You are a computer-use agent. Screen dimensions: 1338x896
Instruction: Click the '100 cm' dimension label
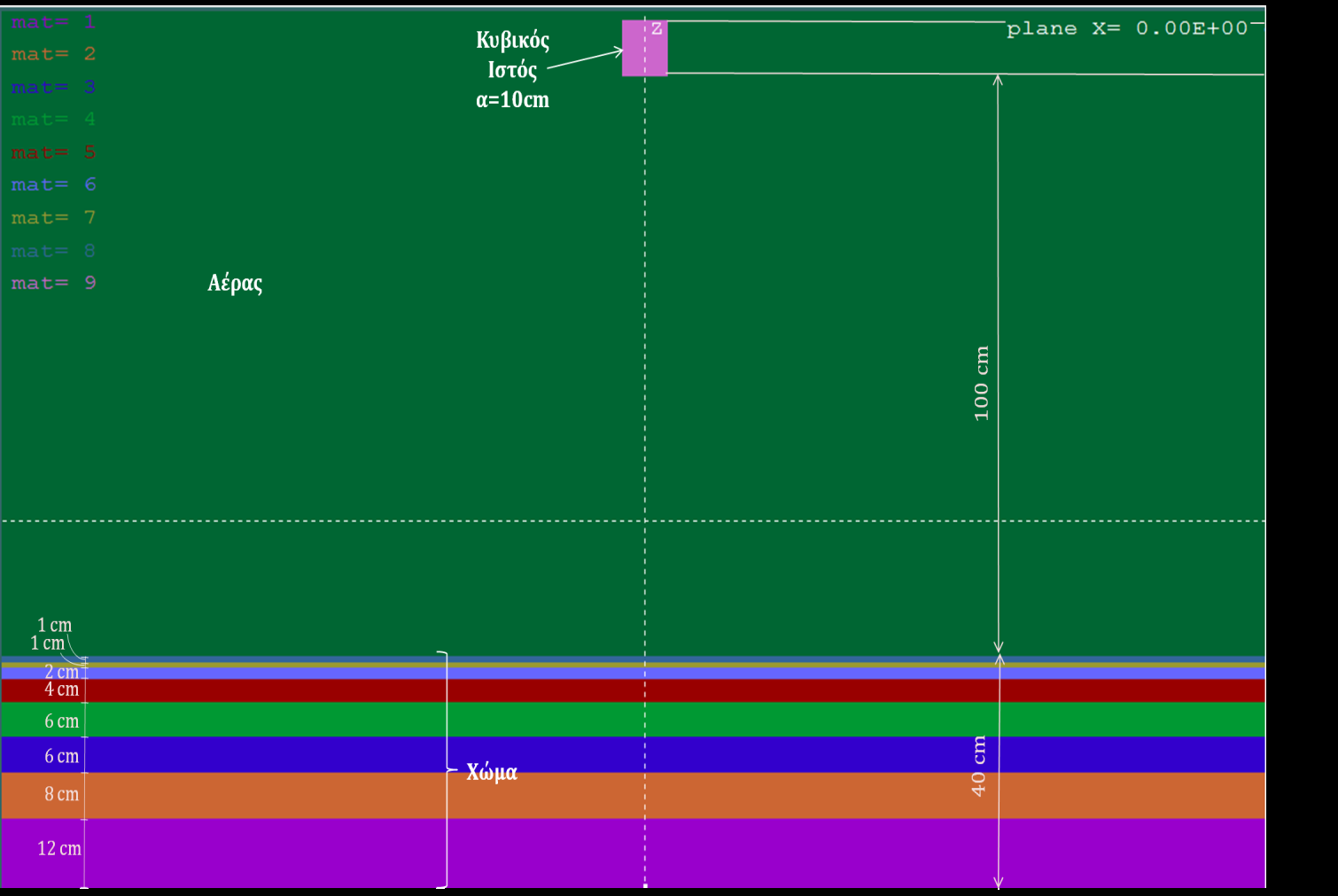click(x=981, y=383)
